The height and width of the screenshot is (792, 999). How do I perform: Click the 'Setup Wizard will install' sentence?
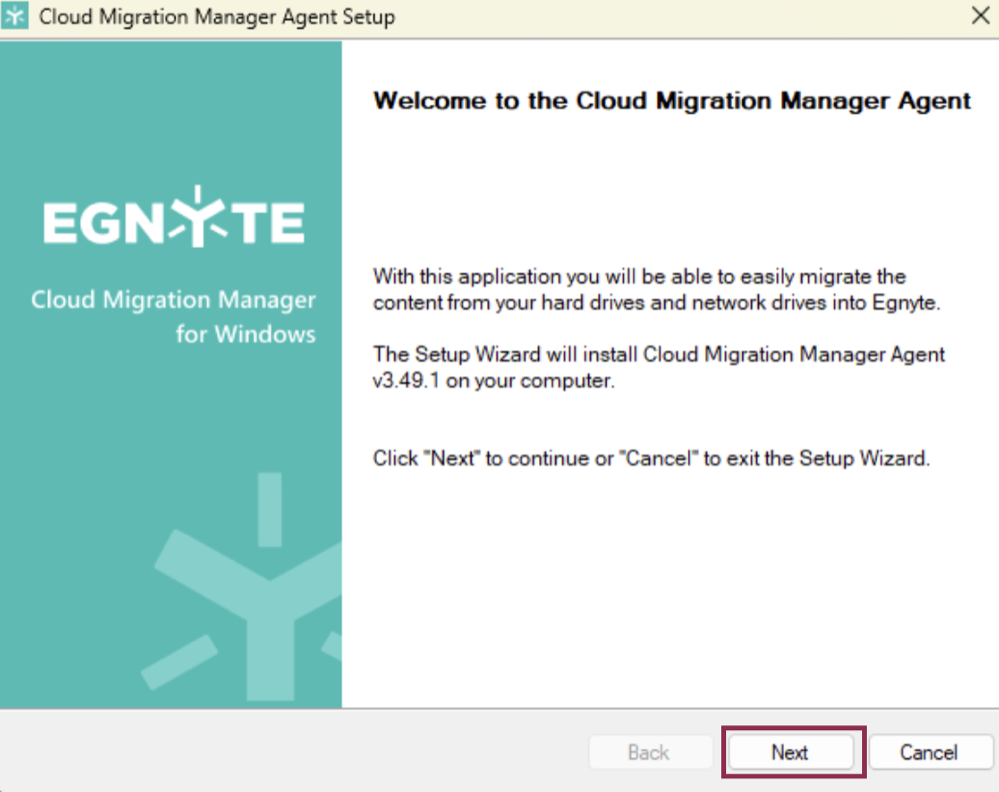tap(658, 355)
